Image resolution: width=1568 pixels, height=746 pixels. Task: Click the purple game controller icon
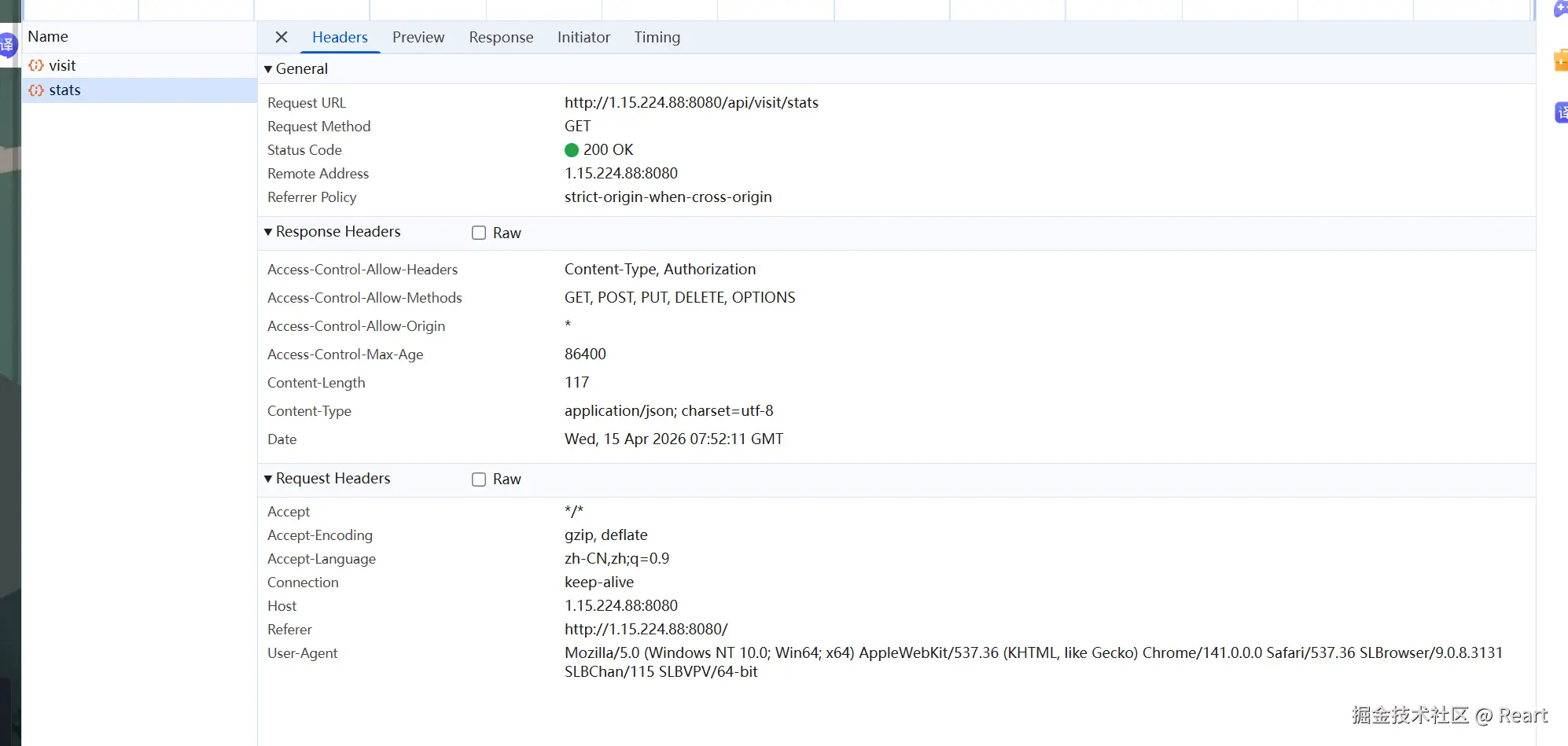[1560, 9]
